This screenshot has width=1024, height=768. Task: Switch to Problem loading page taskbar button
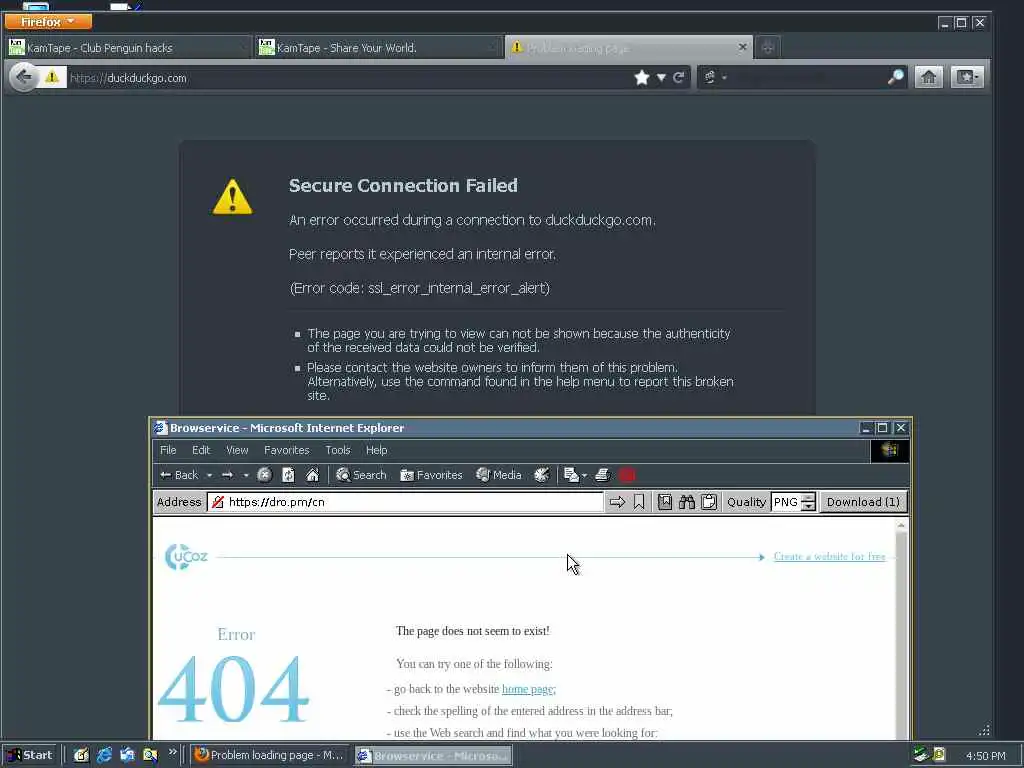pyautogui.click(x=269, y=755)
